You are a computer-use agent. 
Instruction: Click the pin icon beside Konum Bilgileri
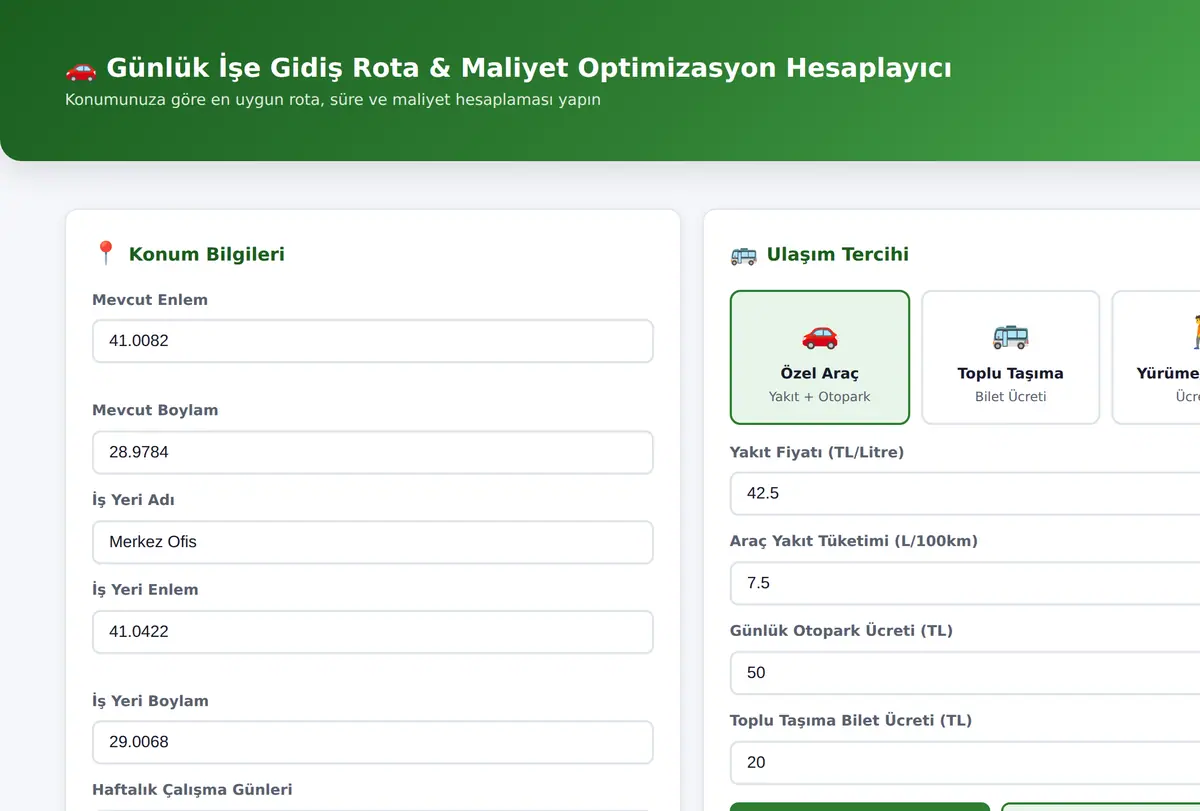106,254
